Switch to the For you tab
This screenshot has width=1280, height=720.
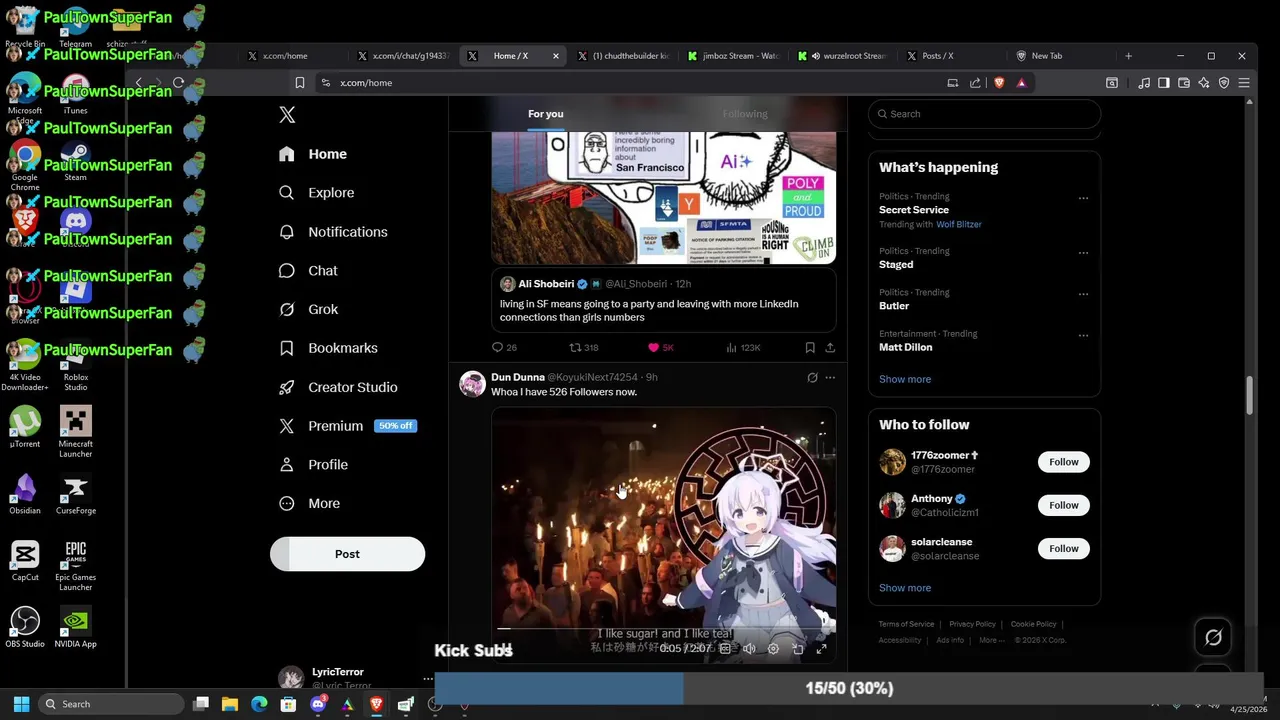(x=546, y=114)
